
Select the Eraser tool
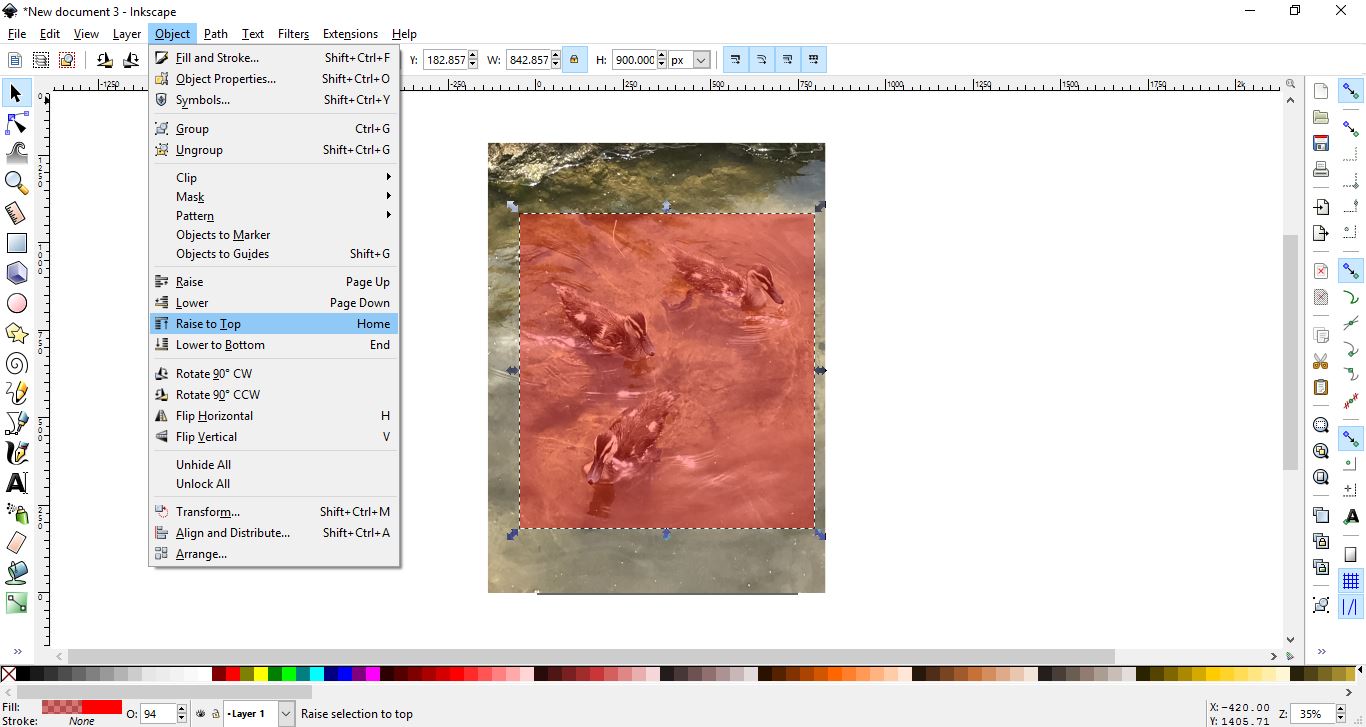[x=16, y=542]
